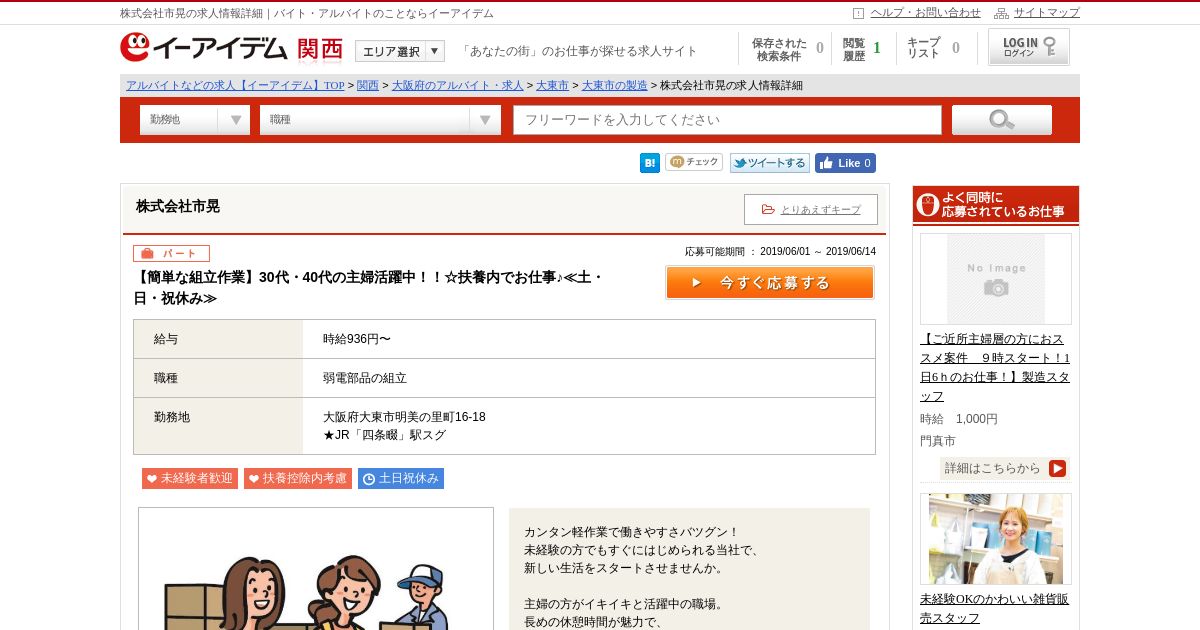Click the 【簡単な組立作業】 job title heading
This screenshot has height=630, width=1200.
(x=370, y=288)
